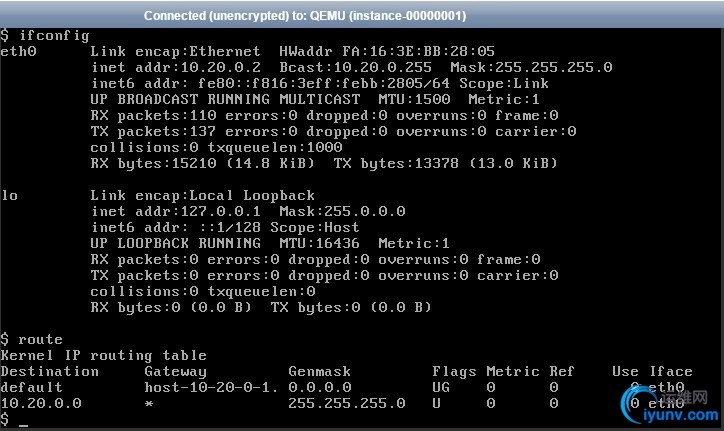Click the host-10-20-0-1 gateway entry

pos(211,387)
